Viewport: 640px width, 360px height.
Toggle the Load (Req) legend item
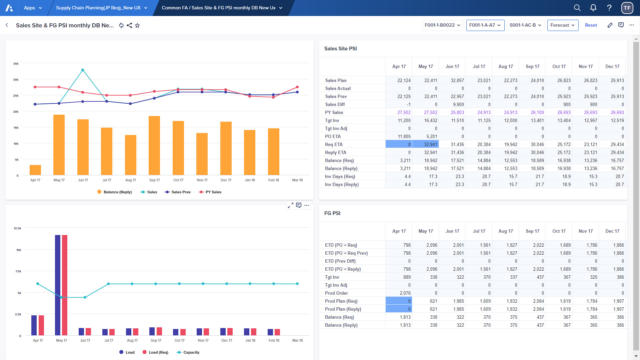coord(155,352)
